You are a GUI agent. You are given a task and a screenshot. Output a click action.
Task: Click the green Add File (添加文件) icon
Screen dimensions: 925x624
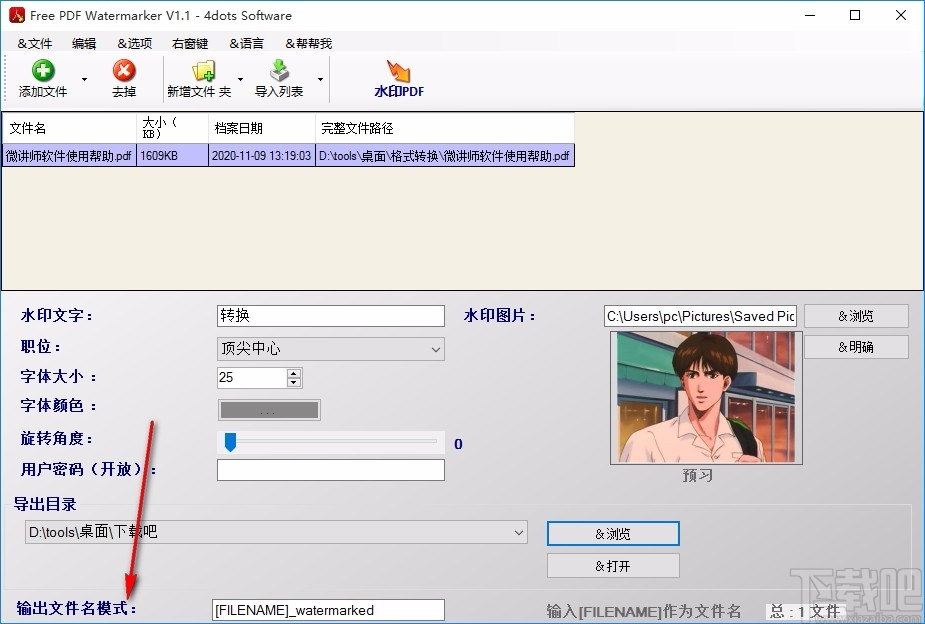point(42,71)
